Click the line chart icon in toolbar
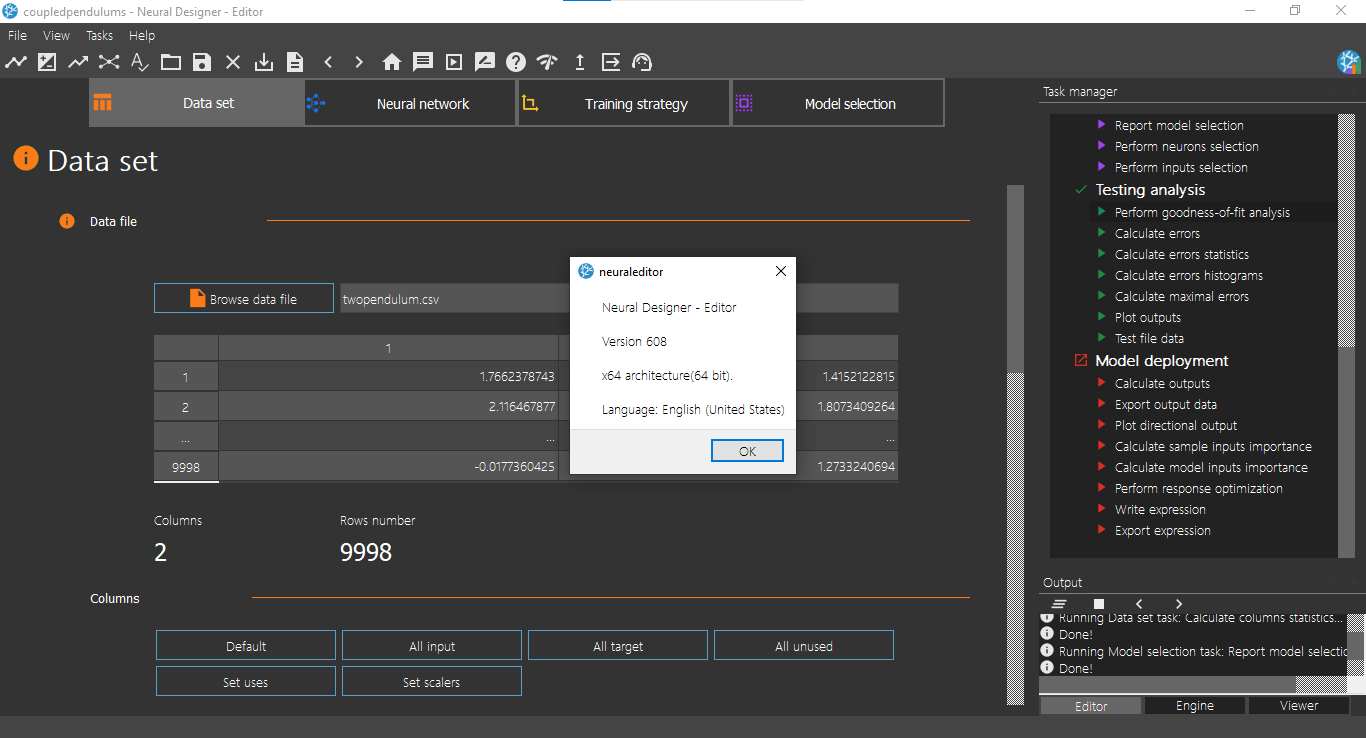 16,62
